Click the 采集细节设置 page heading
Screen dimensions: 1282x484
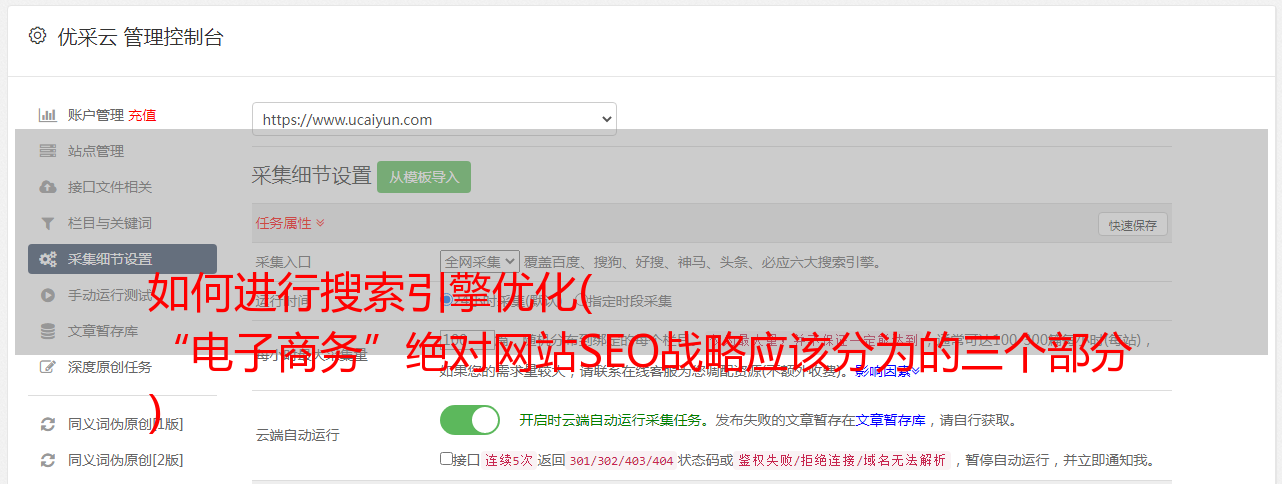point(312,176)
